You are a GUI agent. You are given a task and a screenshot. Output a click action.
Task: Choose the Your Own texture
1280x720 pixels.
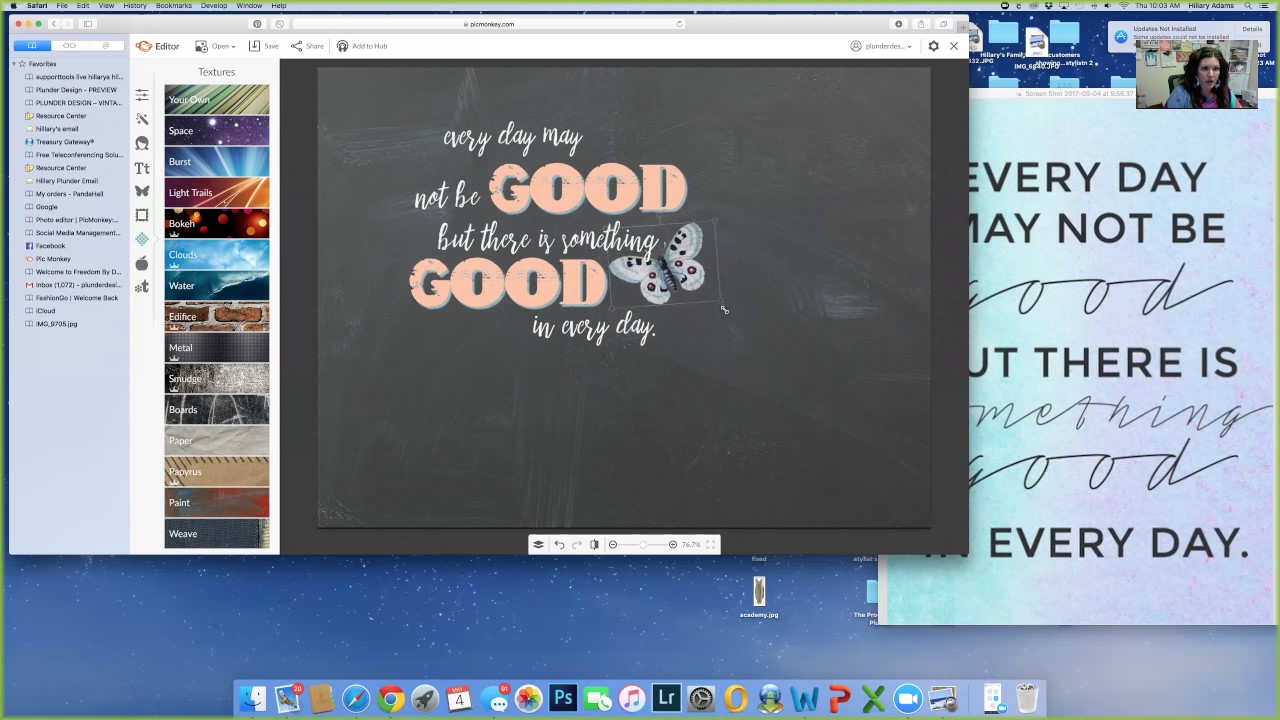217,99
